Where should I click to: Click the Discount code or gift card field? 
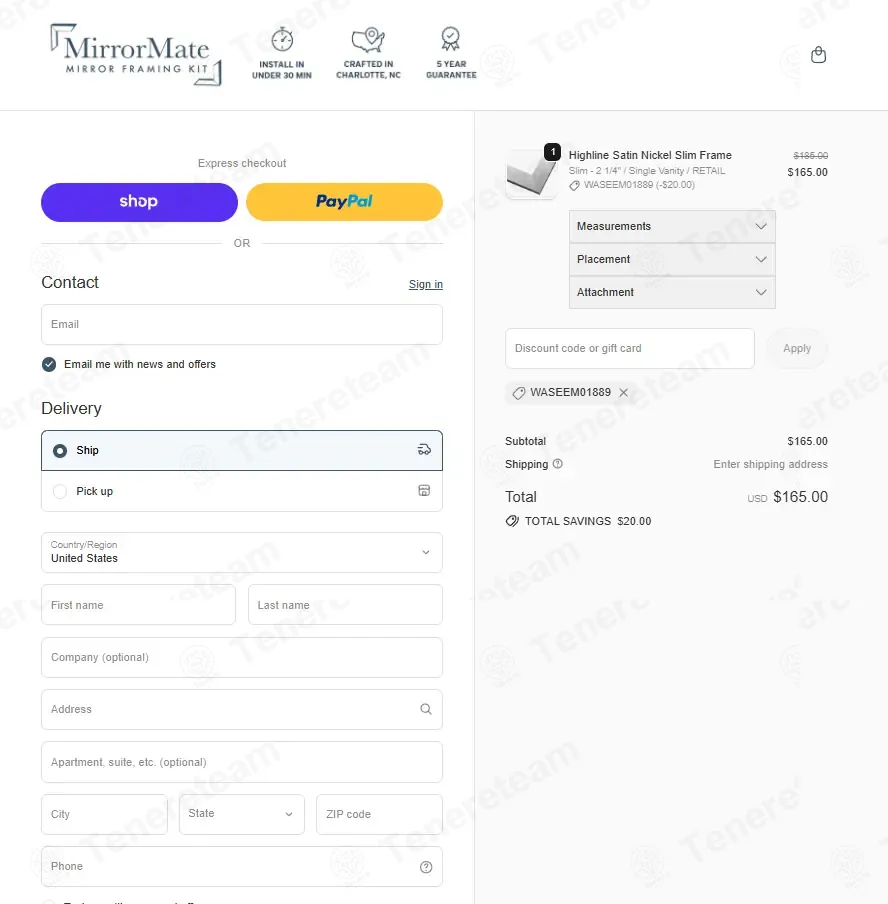point(629,348)
